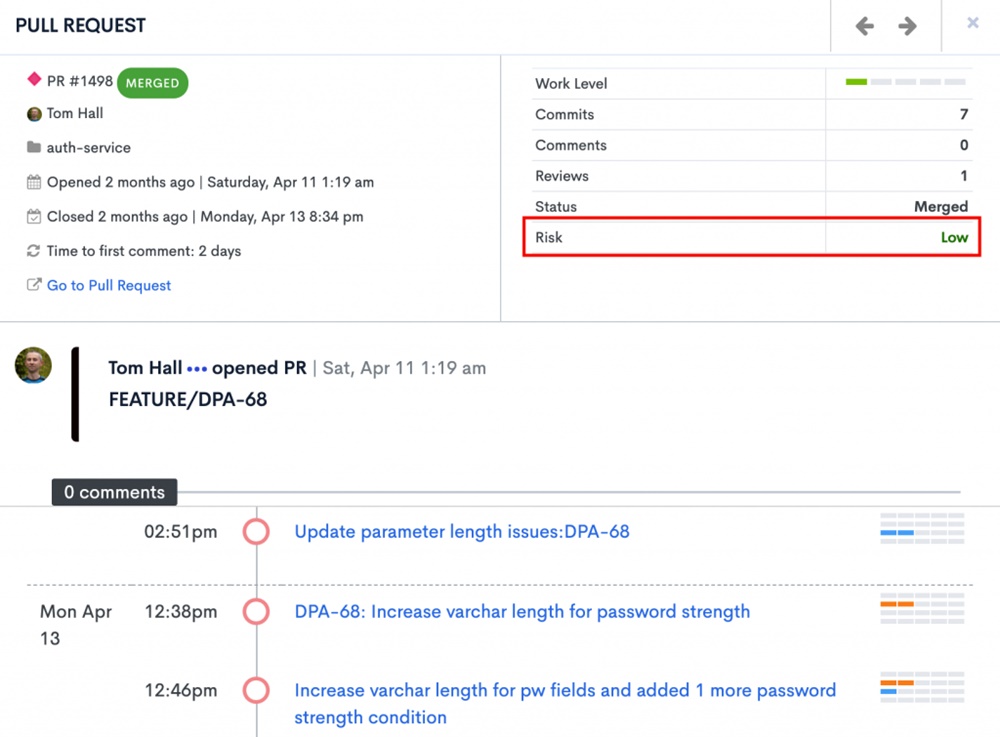The height and width of the screenshot is (737, 1000).
Task: Click the PULL REQUEST panel heading
Action: click(80, 26)
